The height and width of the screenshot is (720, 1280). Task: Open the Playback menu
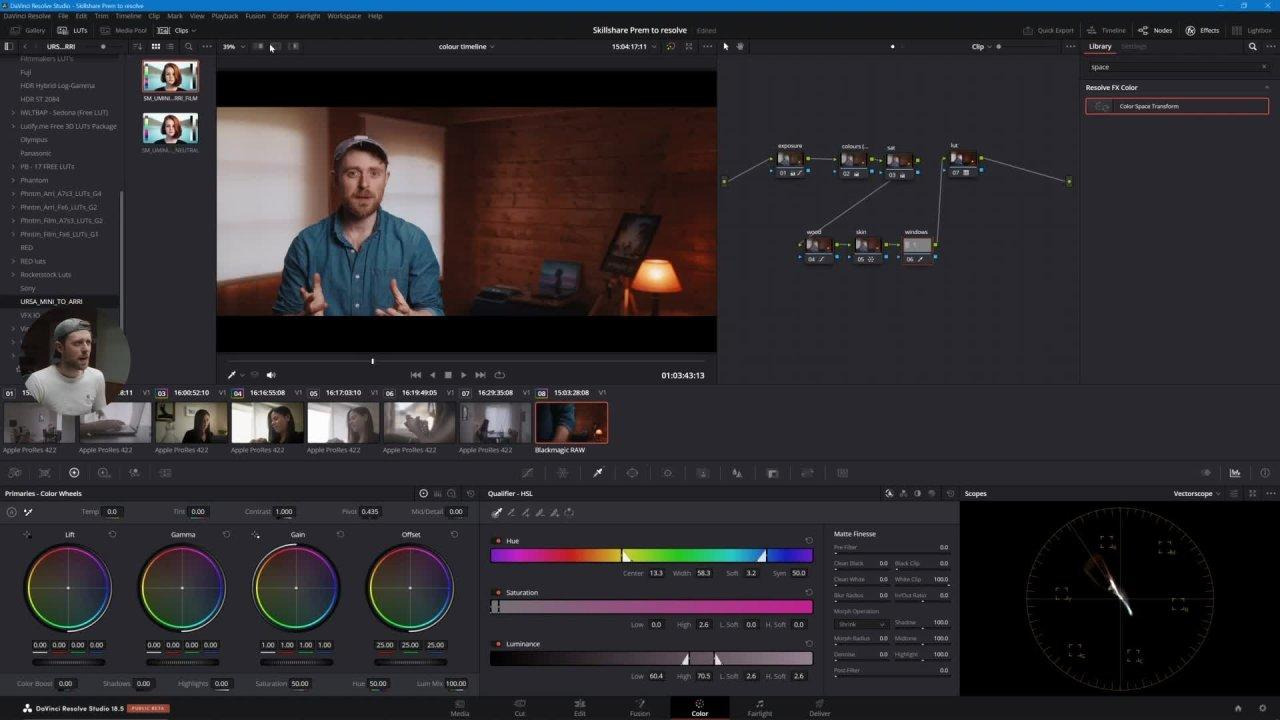224,16
